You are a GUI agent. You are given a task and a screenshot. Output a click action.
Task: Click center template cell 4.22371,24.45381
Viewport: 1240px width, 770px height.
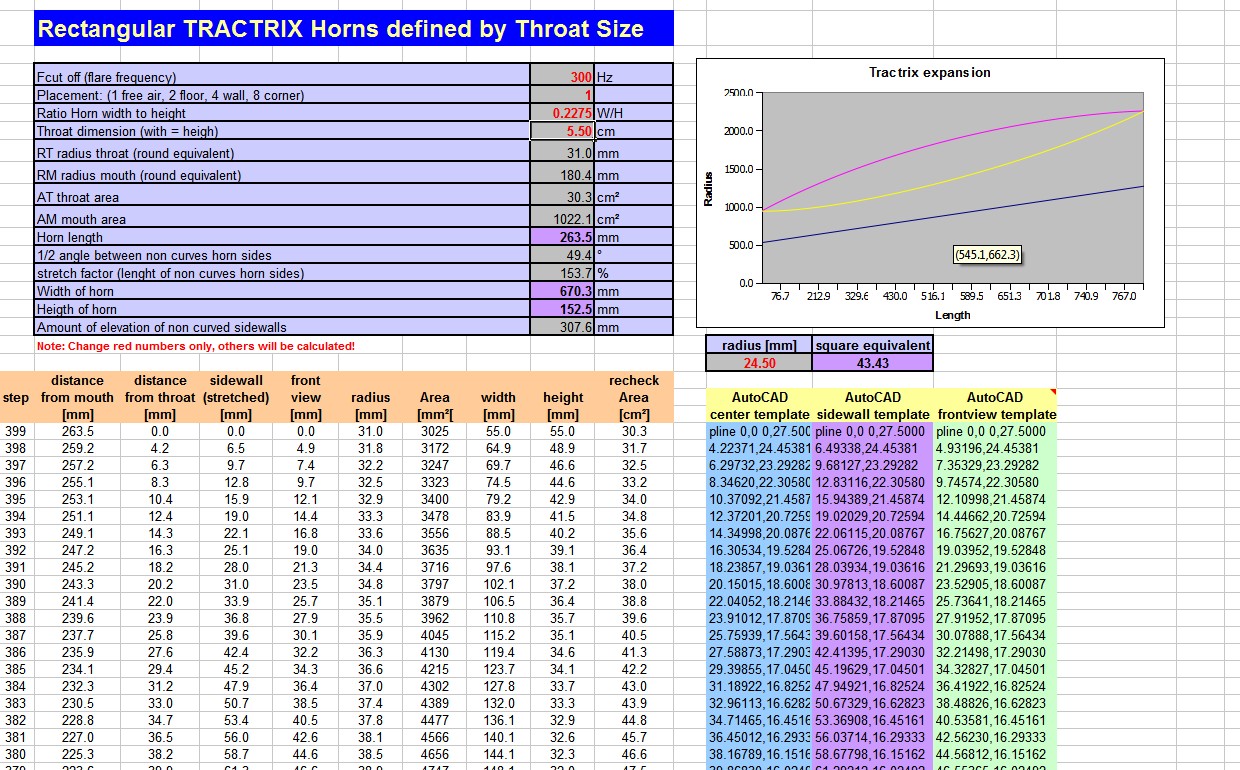(759, 448)
